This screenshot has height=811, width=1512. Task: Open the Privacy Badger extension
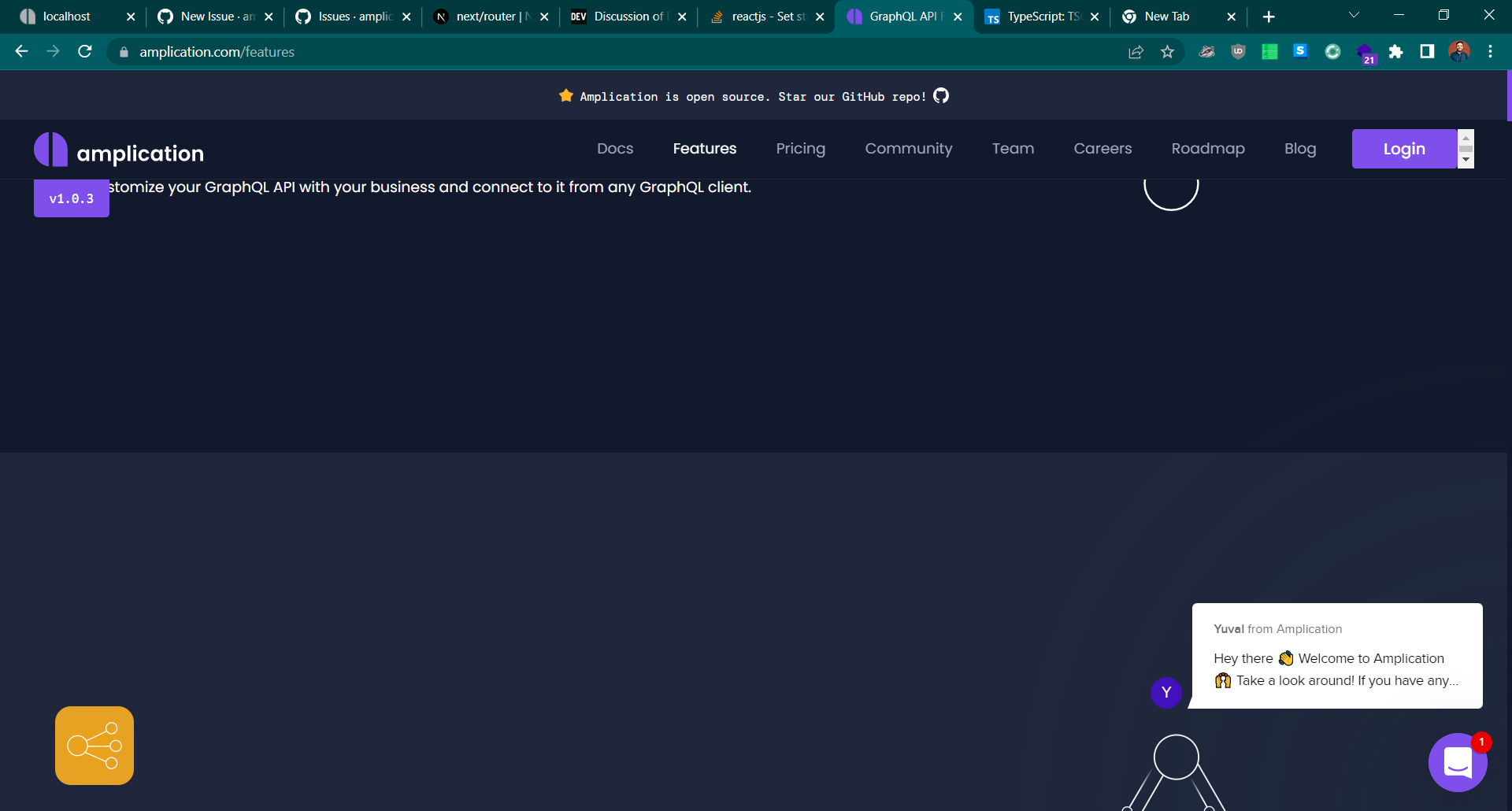1207,52
